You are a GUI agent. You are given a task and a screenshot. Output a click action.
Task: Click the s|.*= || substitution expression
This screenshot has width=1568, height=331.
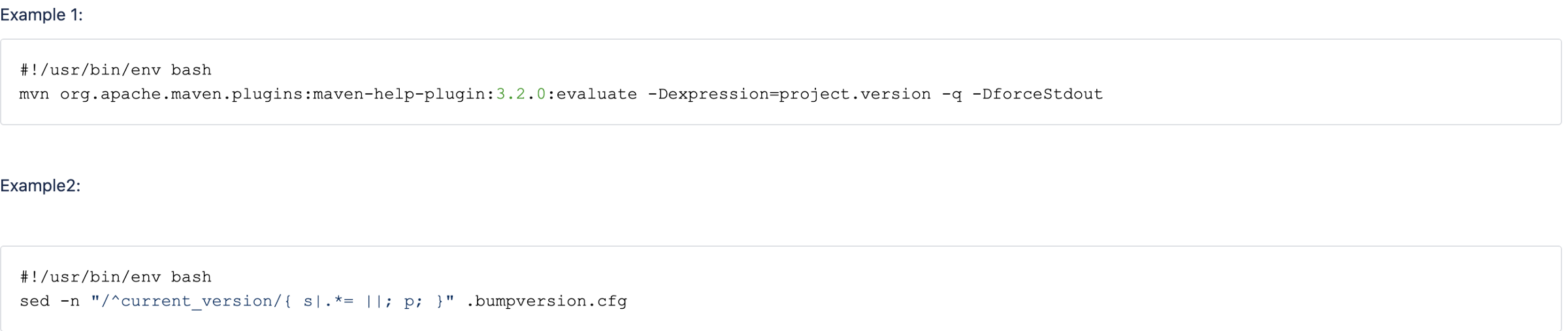342,301
